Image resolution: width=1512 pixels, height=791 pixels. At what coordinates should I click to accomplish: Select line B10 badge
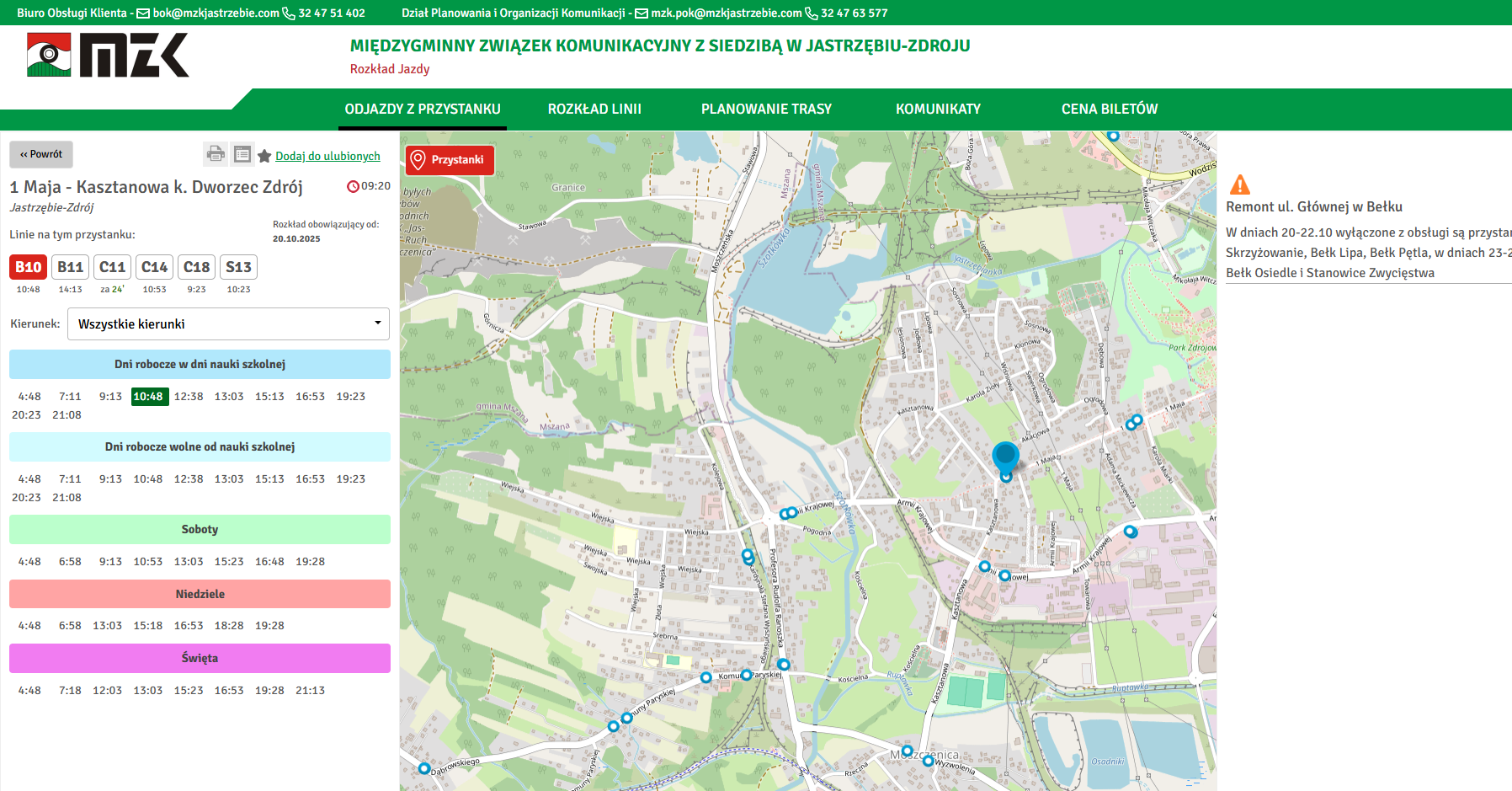coord(29,267)
